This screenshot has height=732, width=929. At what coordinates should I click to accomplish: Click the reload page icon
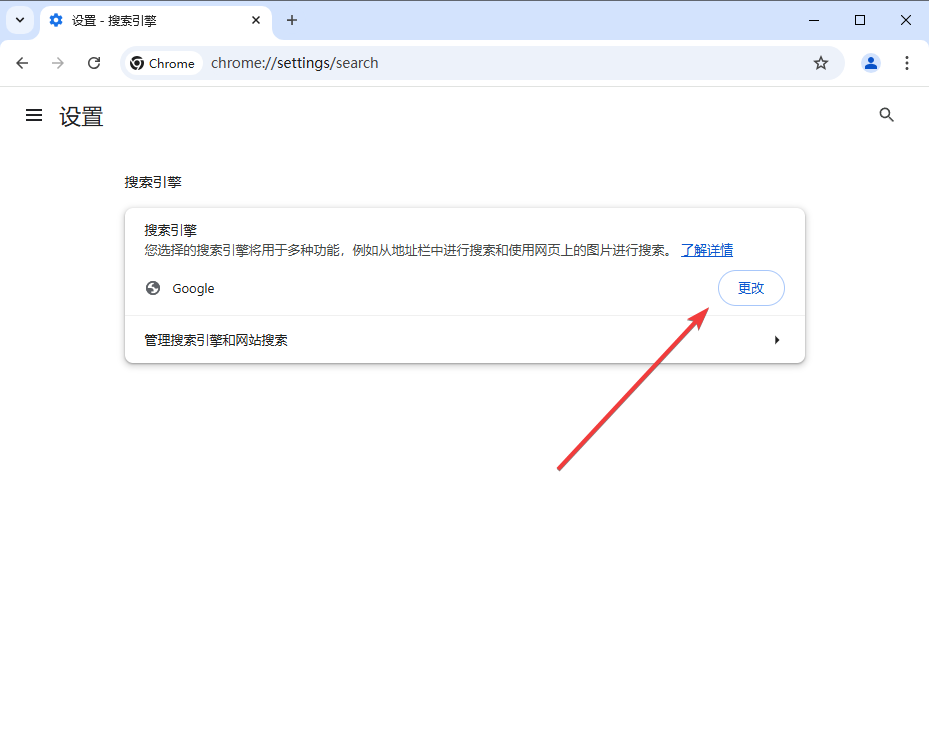click(93, 62)
